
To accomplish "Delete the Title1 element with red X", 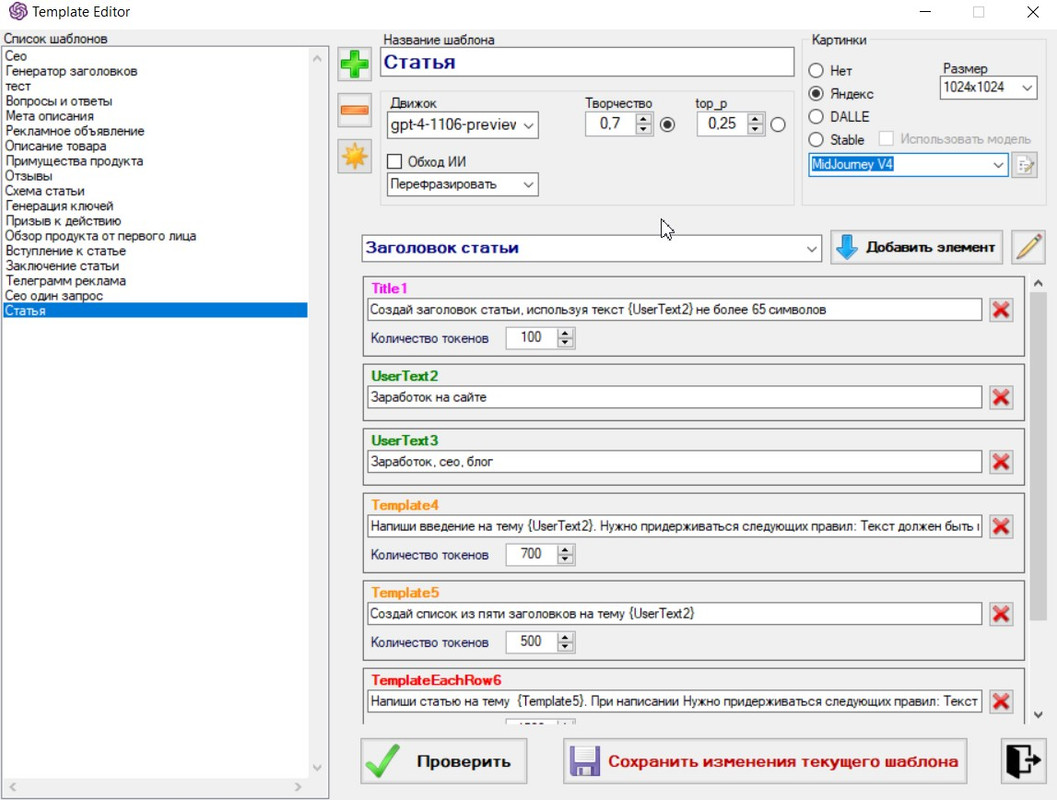I will pyautogui.click(x=1000, y=310).
